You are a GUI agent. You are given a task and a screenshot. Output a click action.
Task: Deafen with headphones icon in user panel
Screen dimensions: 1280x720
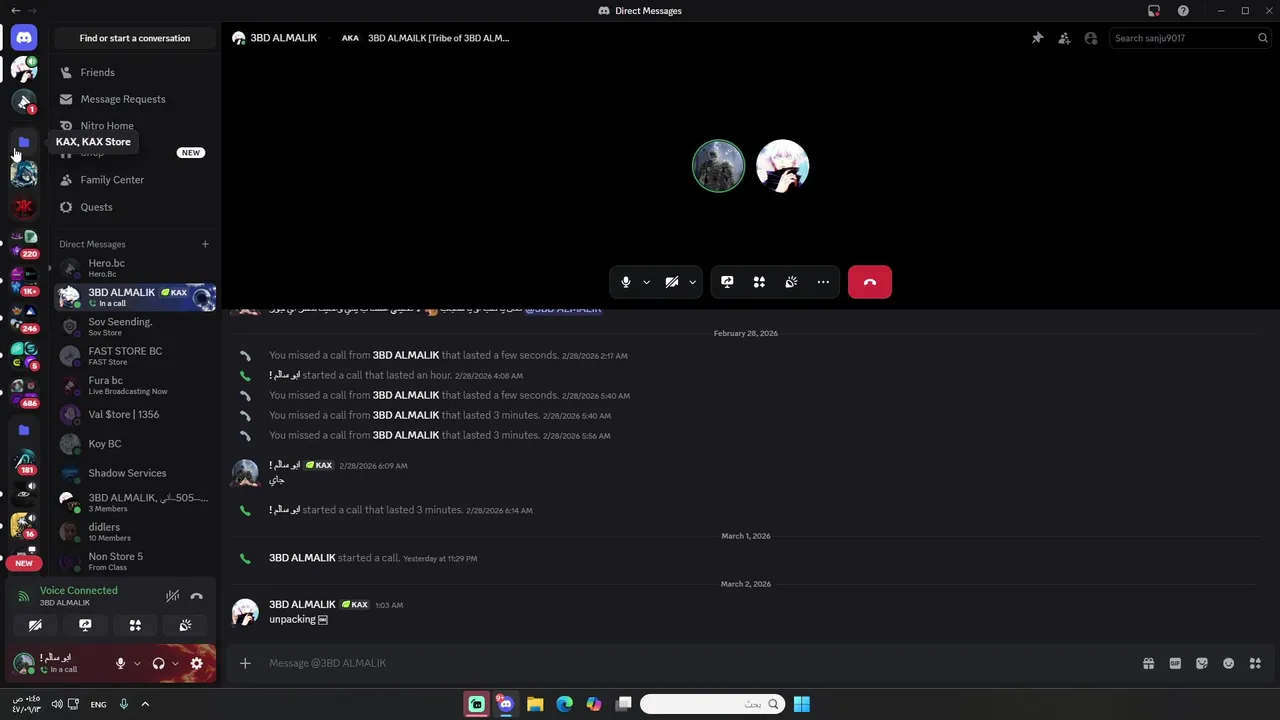tap(158, 663)
